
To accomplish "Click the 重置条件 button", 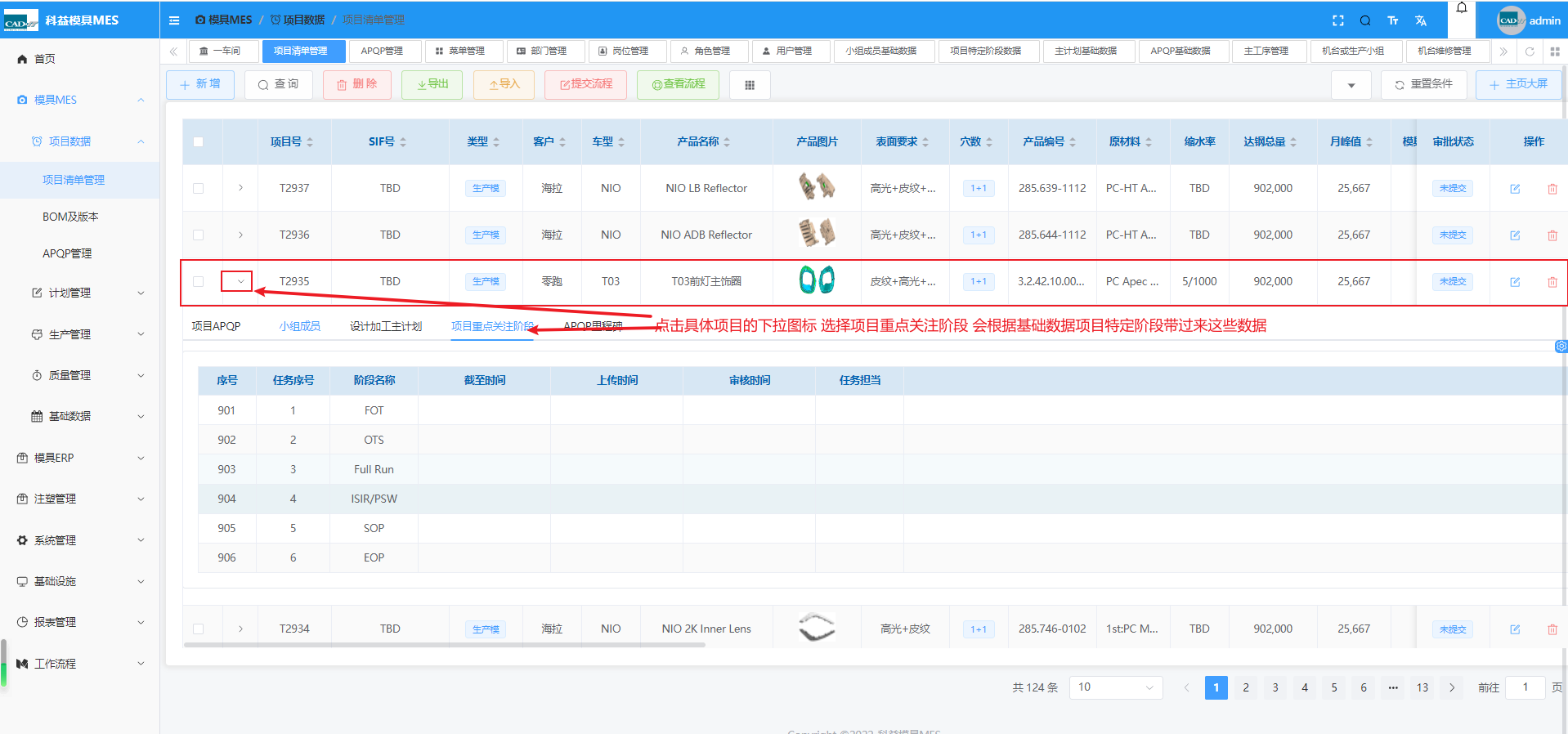I will 1423,84.
